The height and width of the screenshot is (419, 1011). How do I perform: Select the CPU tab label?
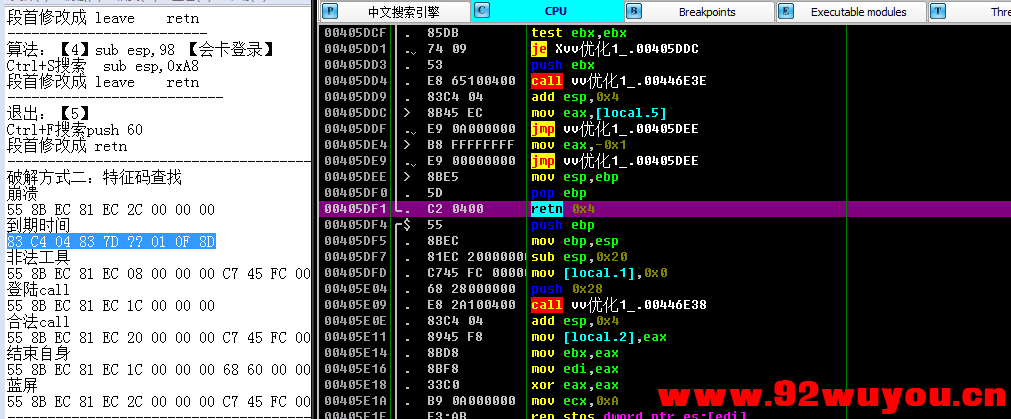click(556, 12)
